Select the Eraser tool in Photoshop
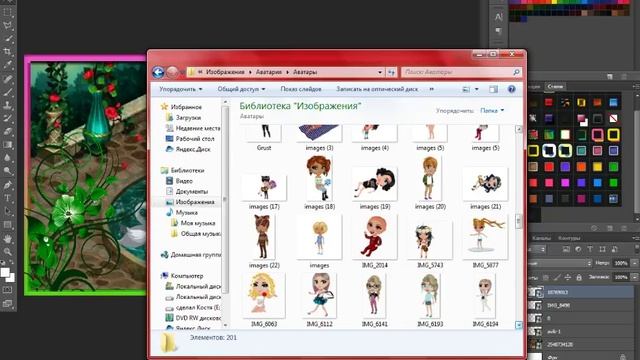Viewport: 640px width, 360px height. 8,131
